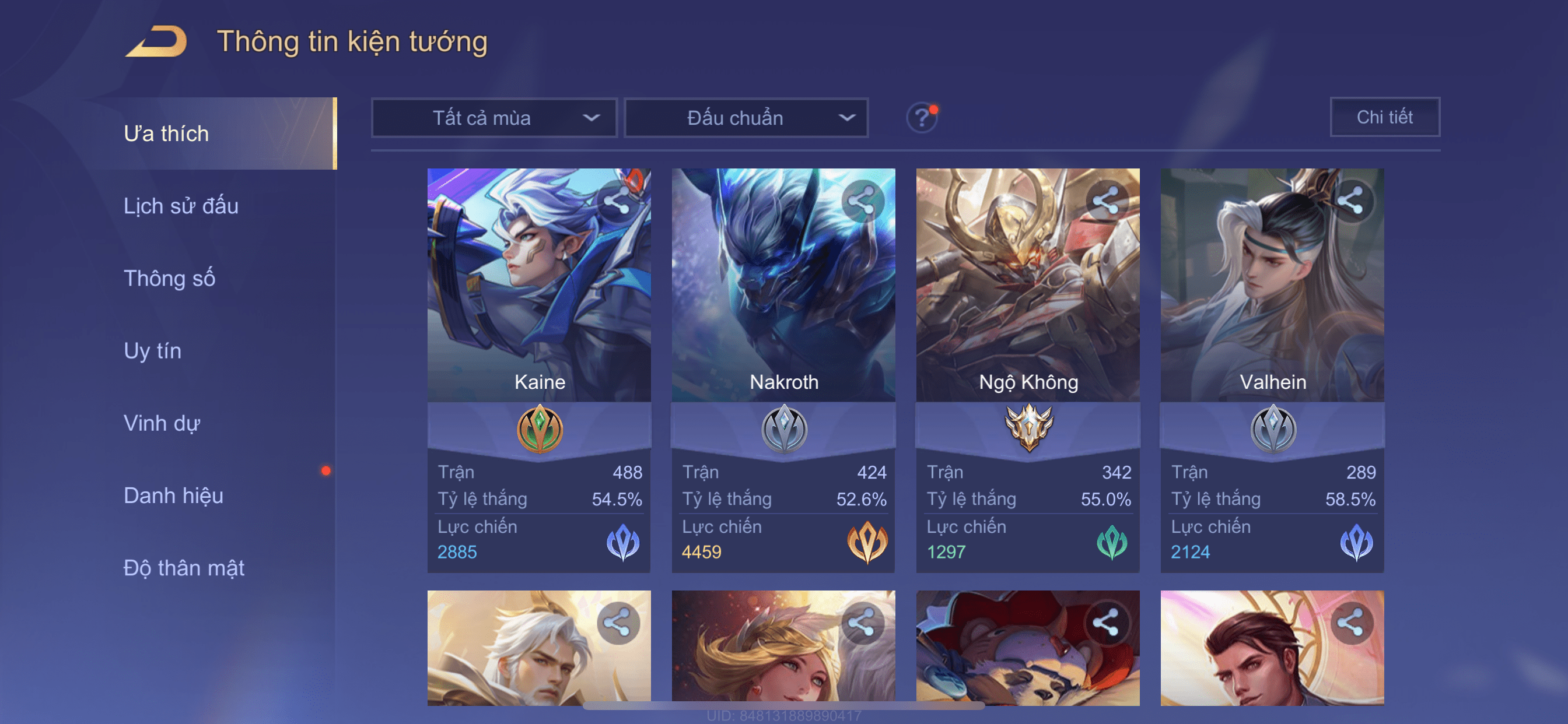
Task: Share the Nakroth hero card
Action: pos(862,201)
